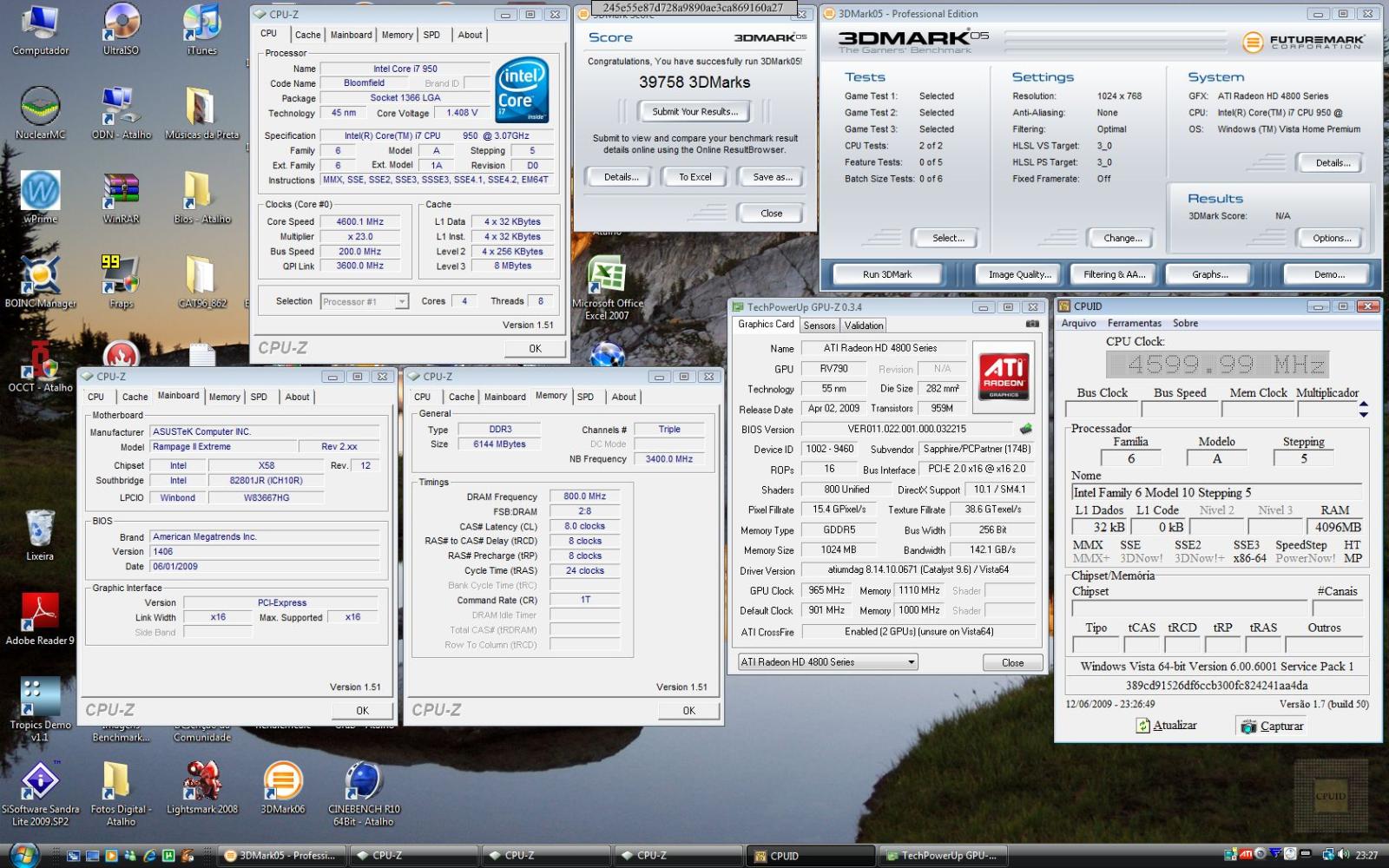Viewport: 1389px width, 868px height.
Task: Click the Windows Start orb
Action: [x=23, y=855]
